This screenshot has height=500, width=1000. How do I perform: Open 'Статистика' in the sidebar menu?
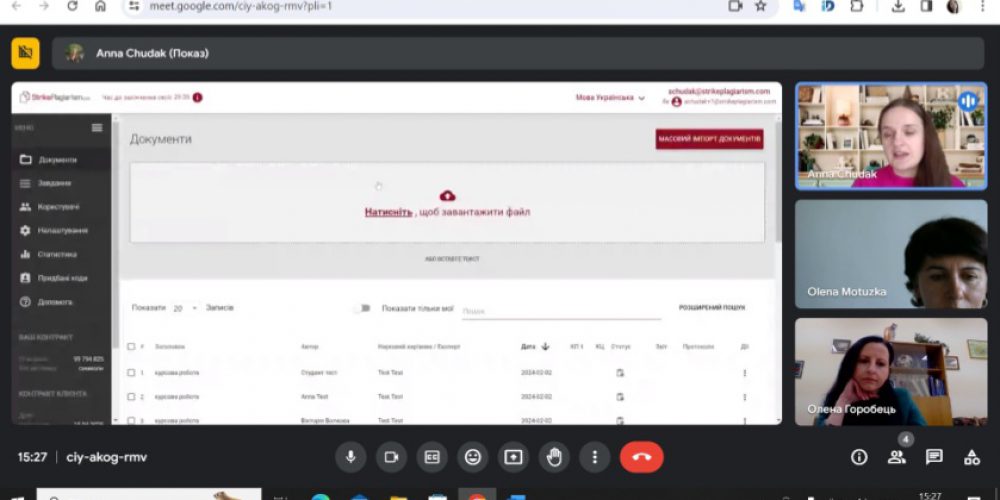(57, 254)
